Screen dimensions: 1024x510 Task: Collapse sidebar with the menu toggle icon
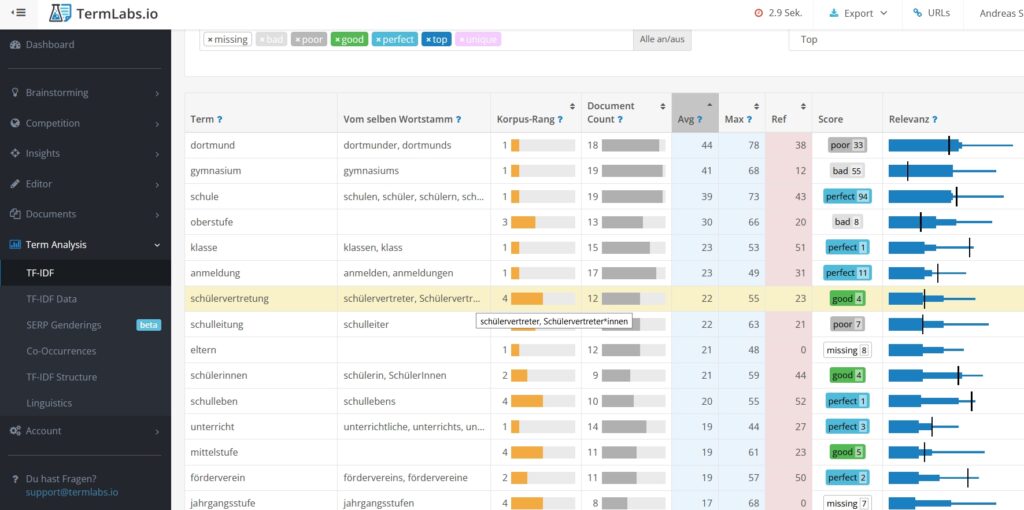click(x=18, y=12)
